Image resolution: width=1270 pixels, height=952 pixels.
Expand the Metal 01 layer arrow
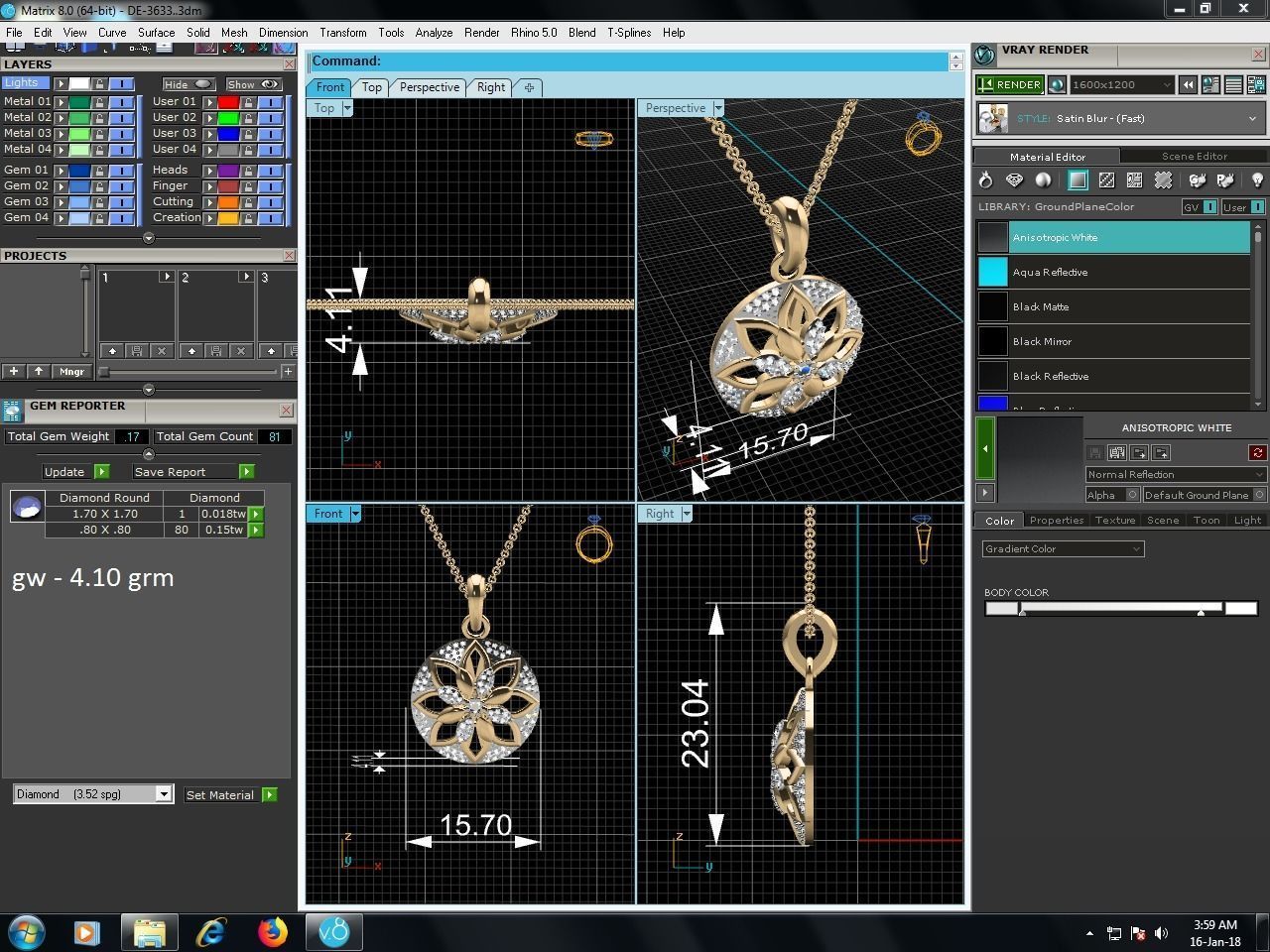[x=61, y=102]
